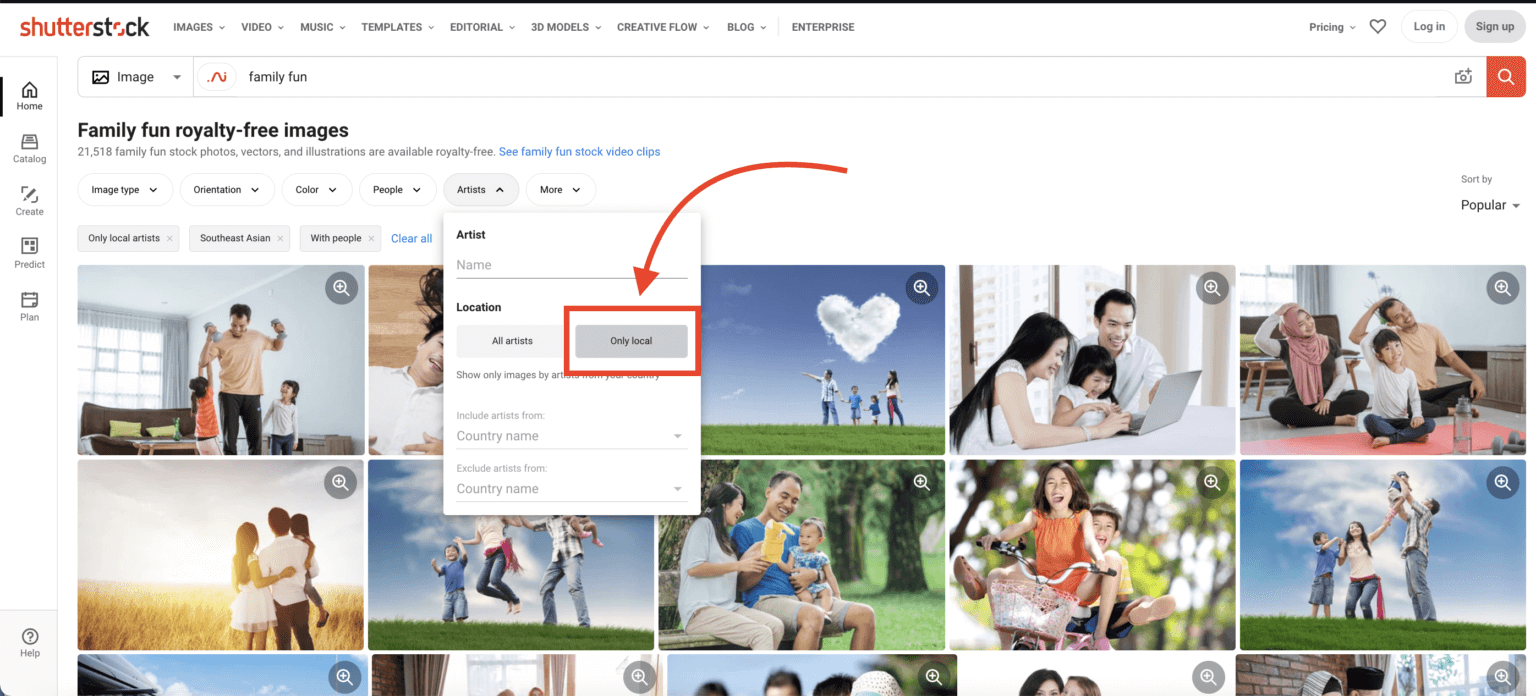Expand Include artists from country dropdown

(570, 436)
